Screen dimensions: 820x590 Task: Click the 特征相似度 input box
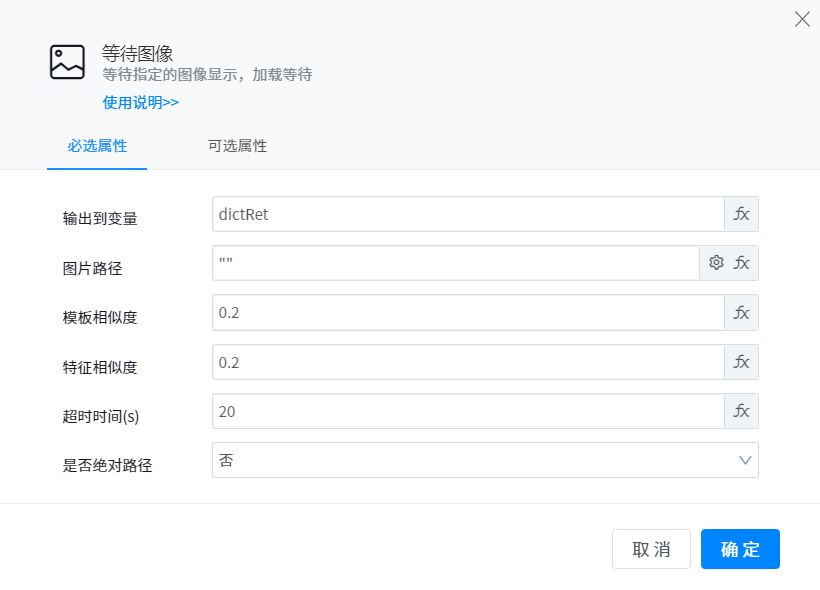click(x=467, y=362)
